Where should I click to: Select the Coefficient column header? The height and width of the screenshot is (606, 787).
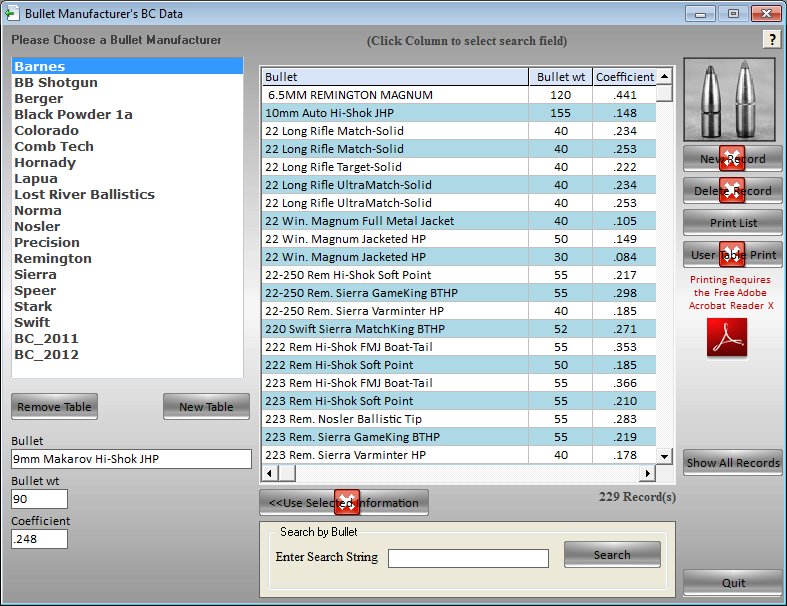click(x=624, y=77)
